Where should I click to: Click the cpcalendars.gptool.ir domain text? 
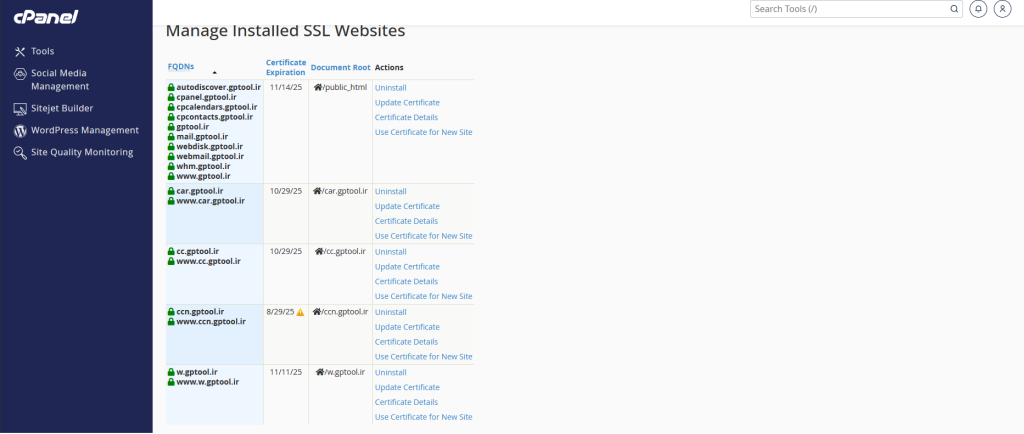tap(217, 107)
